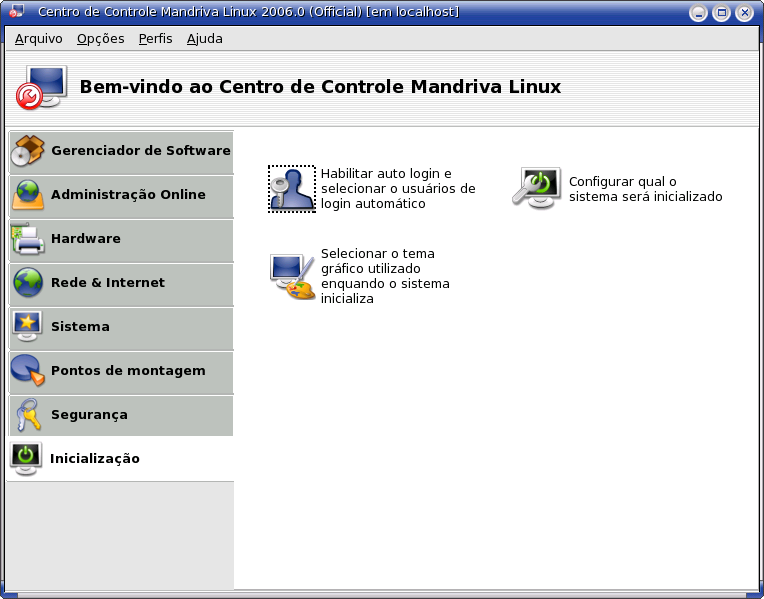Click the Segurança keys icon
The image size is (764, 599).
28,415
